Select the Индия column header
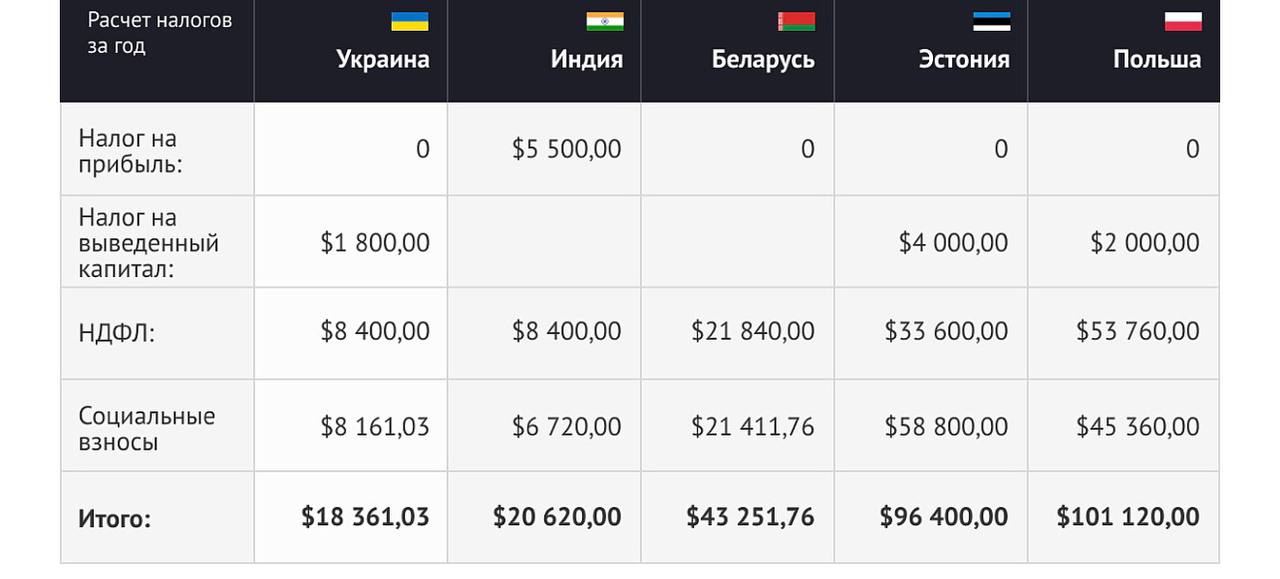 586,59
